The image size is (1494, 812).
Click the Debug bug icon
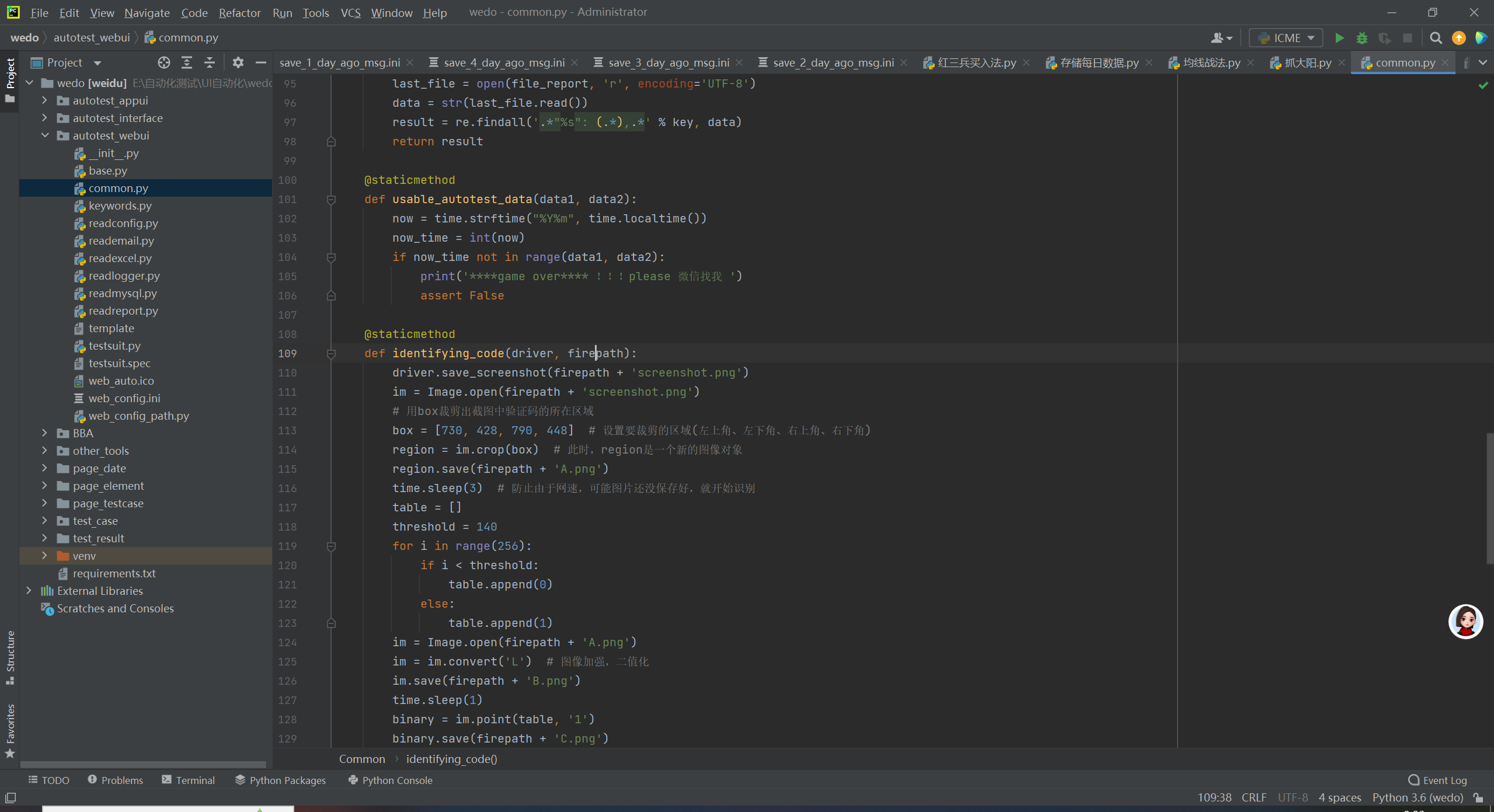click(x=1361, y=38)
